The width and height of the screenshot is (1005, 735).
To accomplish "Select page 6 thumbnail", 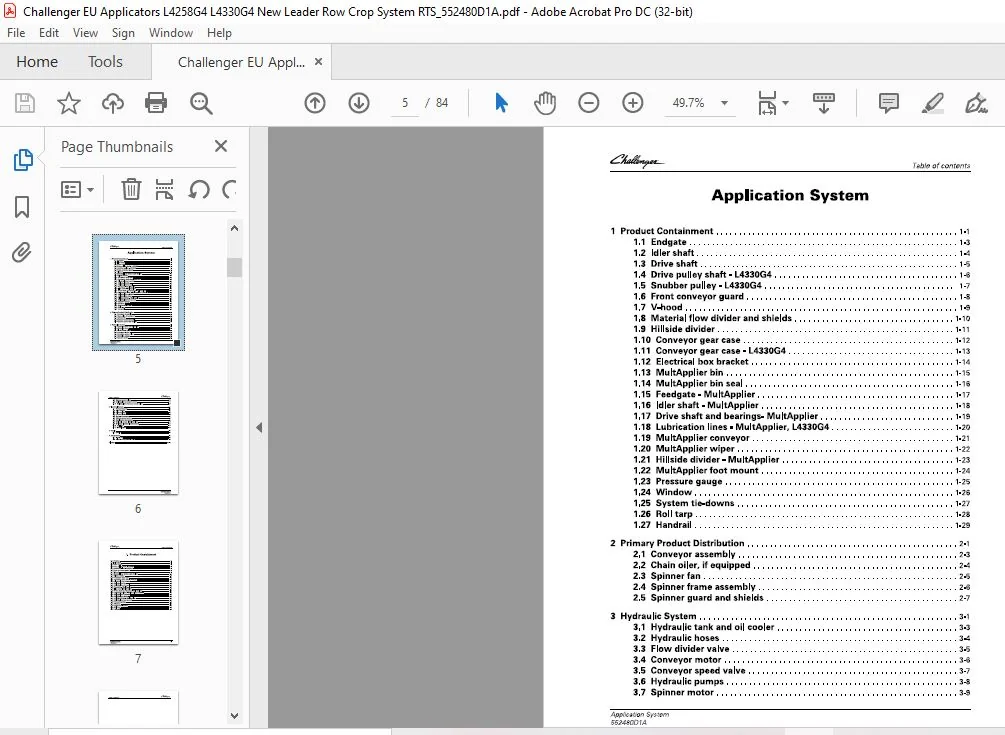I will (x=138, y=442).
